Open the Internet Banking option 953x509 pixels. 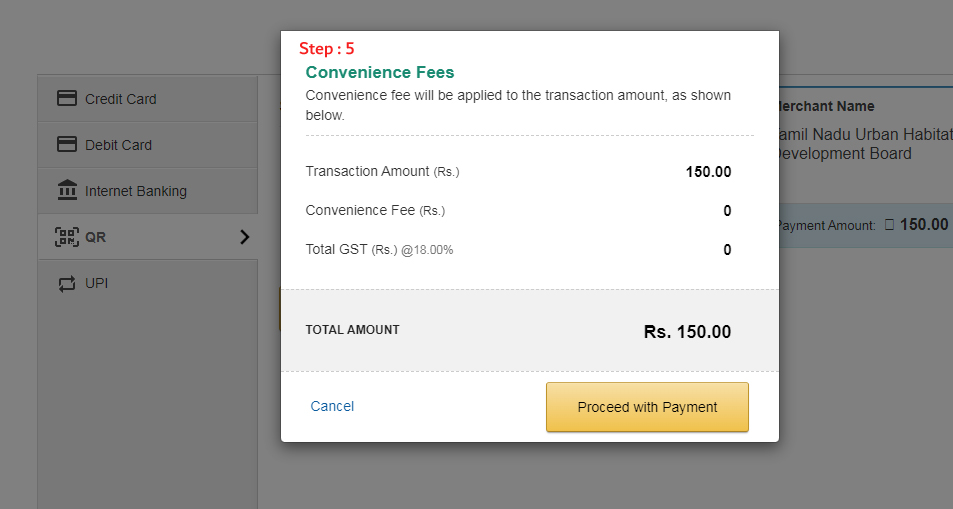148,191
